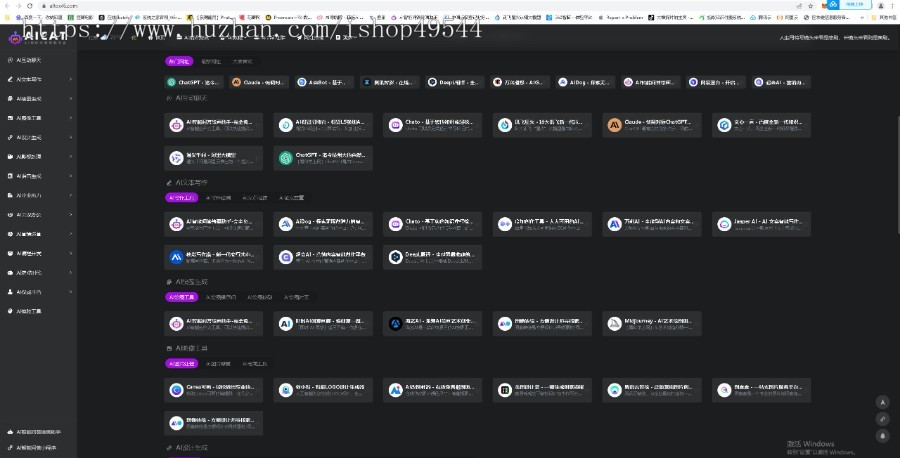Image resolution: width=900 pixels, height=458 pixels.
Task: Open the Jasper AI writing card
Action: point(762,224)
